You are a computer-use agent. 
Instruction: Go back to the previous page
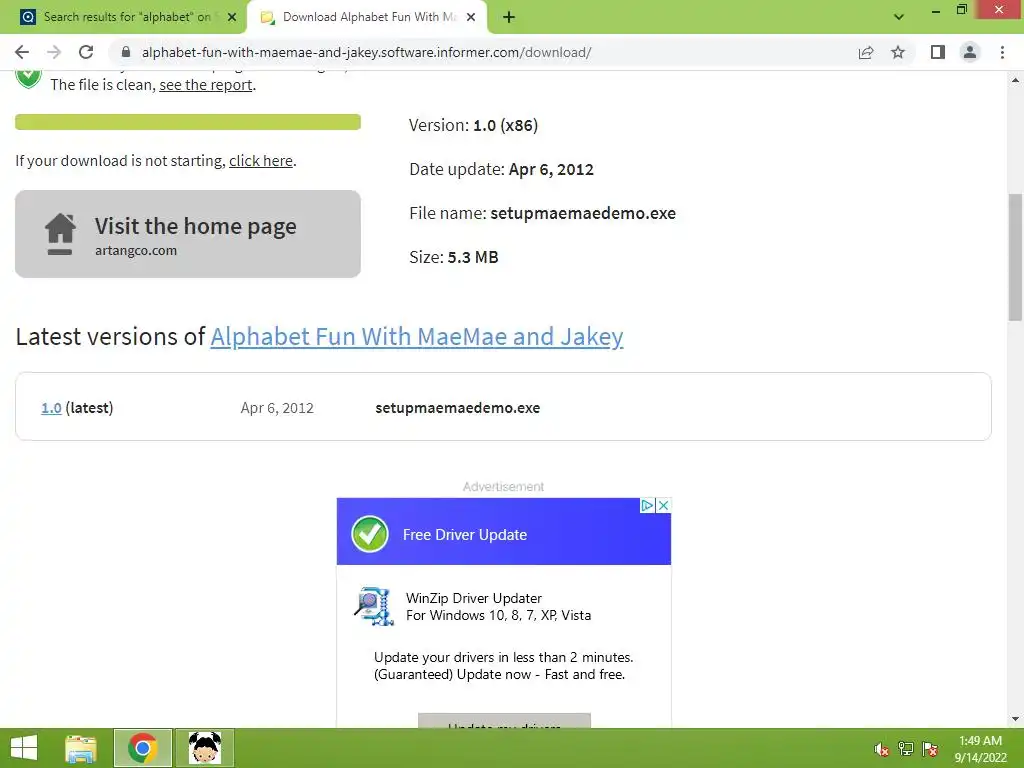pyautogui.click(x=22, y=52)
